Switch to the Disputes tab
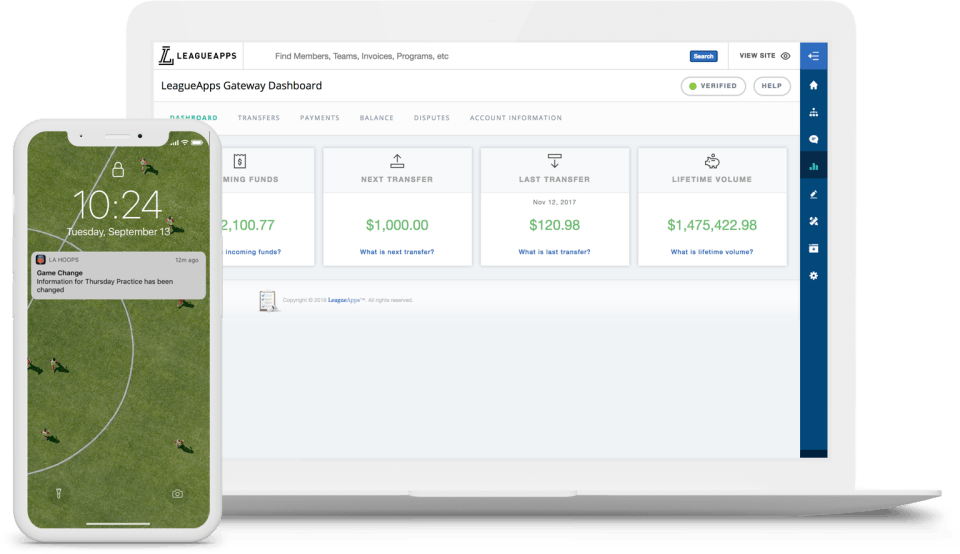The width and height of the screenshot is (960, 554). tap(432, 118)
